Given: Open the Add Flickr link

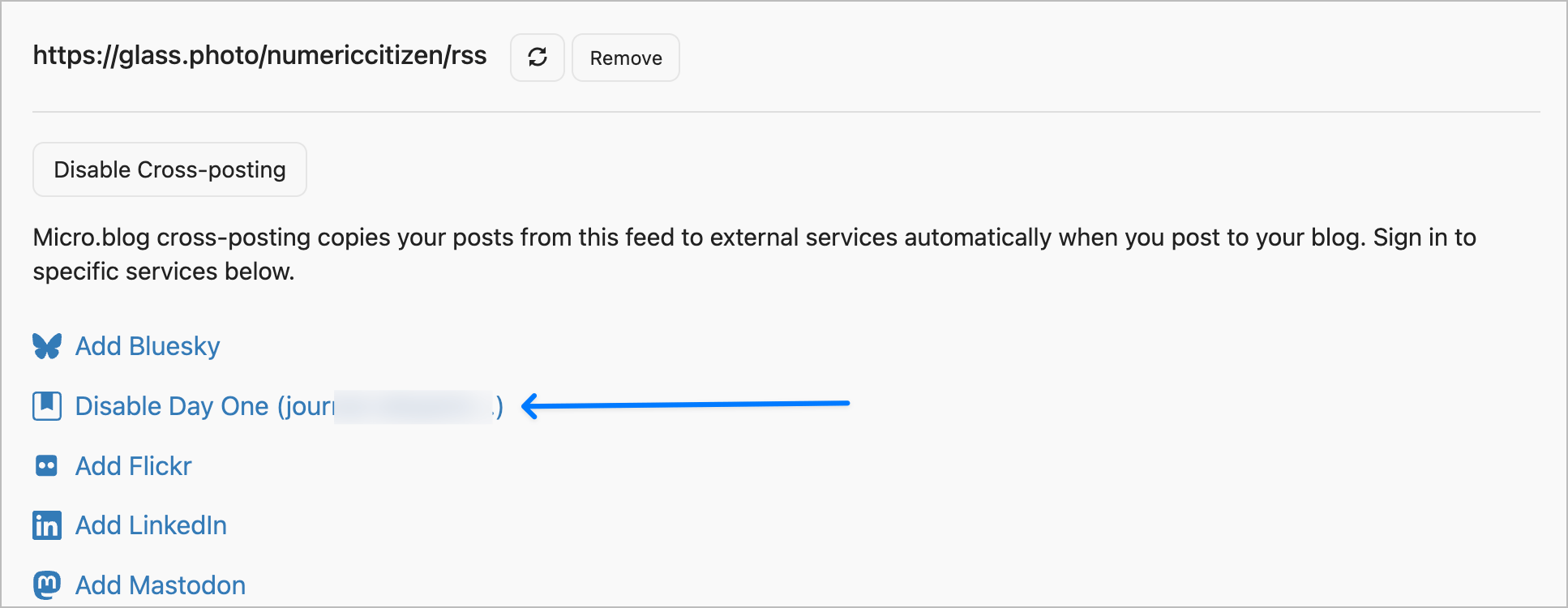Looking at the screenshot, I should tap(134, 466).
